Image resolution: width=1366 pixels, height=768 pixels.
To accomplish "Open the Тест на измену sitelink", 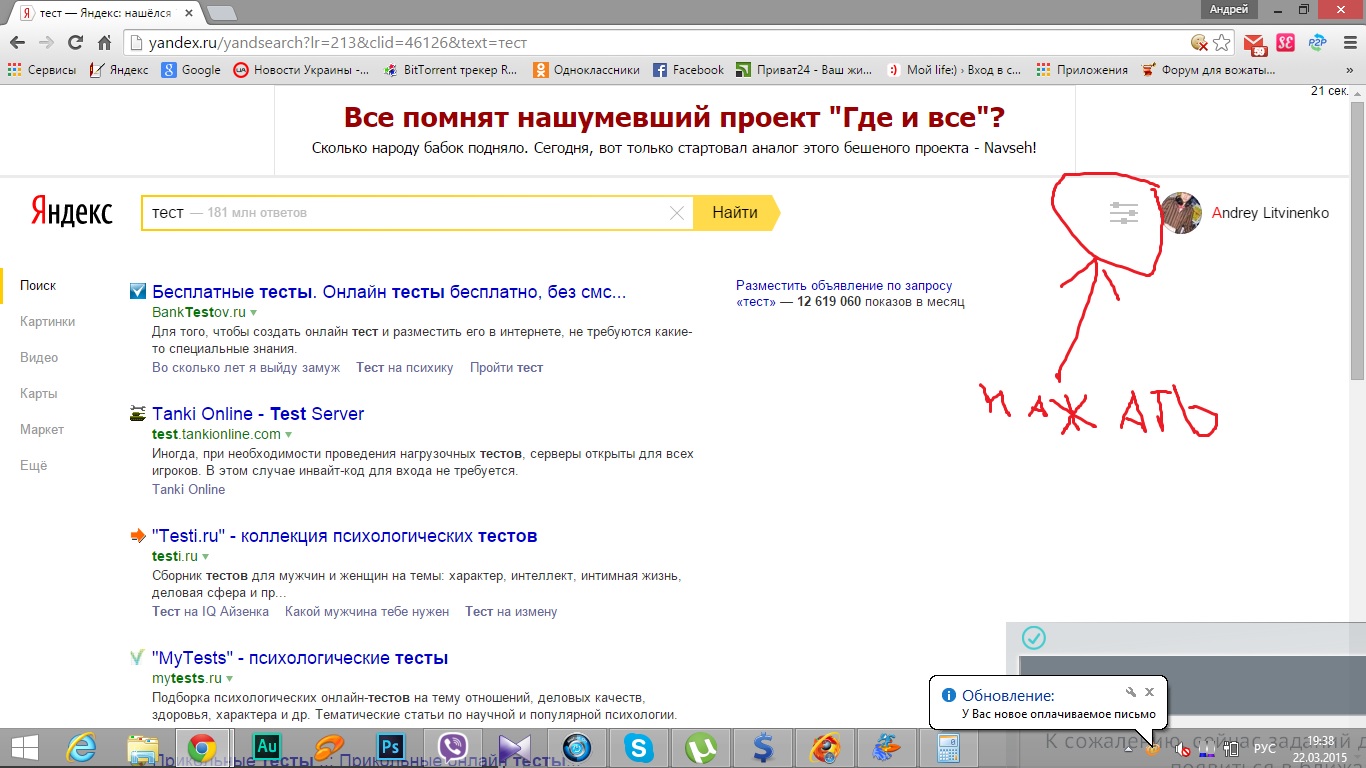I will click(x=511, y=612).
